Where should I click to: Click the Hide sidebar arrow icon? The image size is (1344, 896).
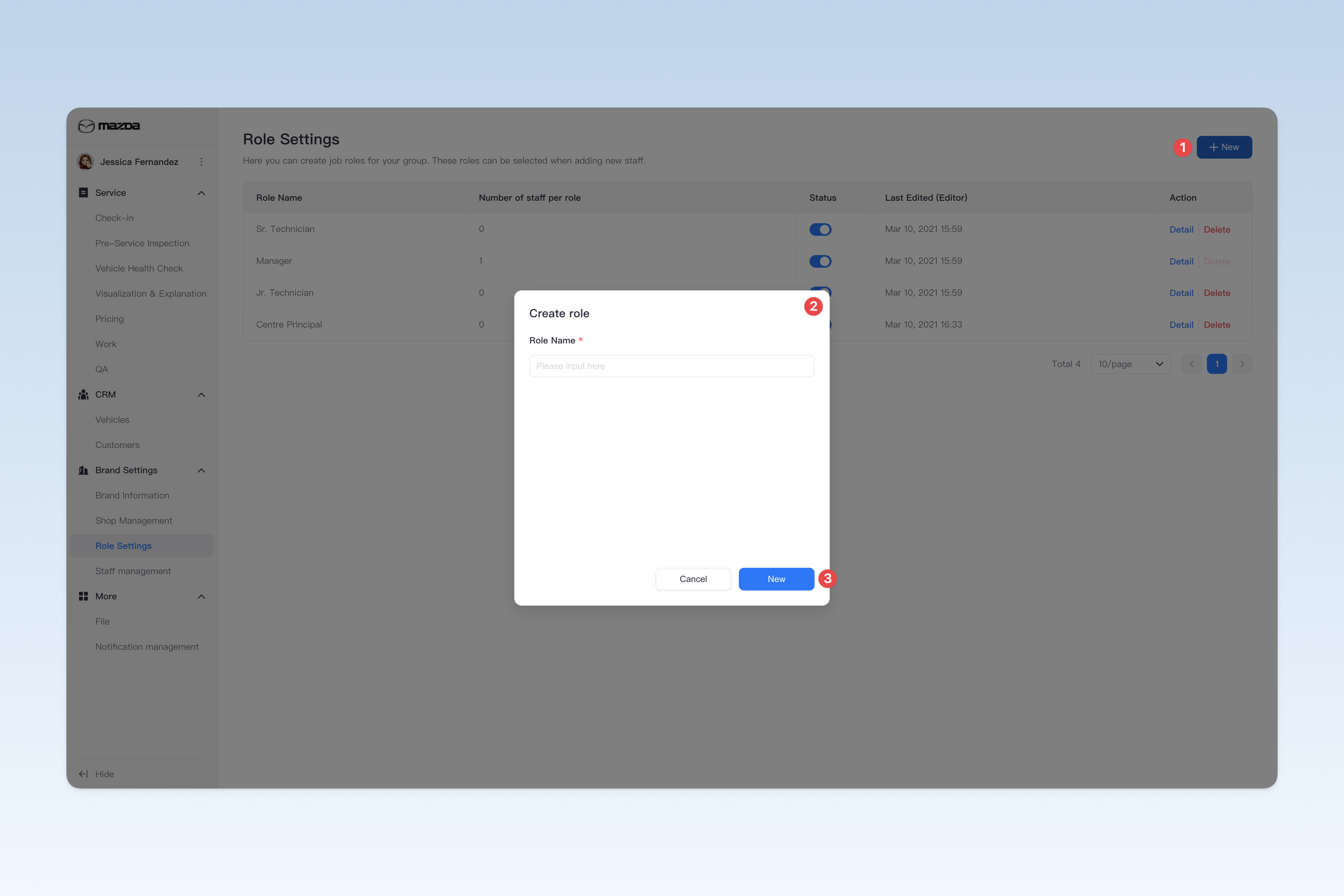83,774
